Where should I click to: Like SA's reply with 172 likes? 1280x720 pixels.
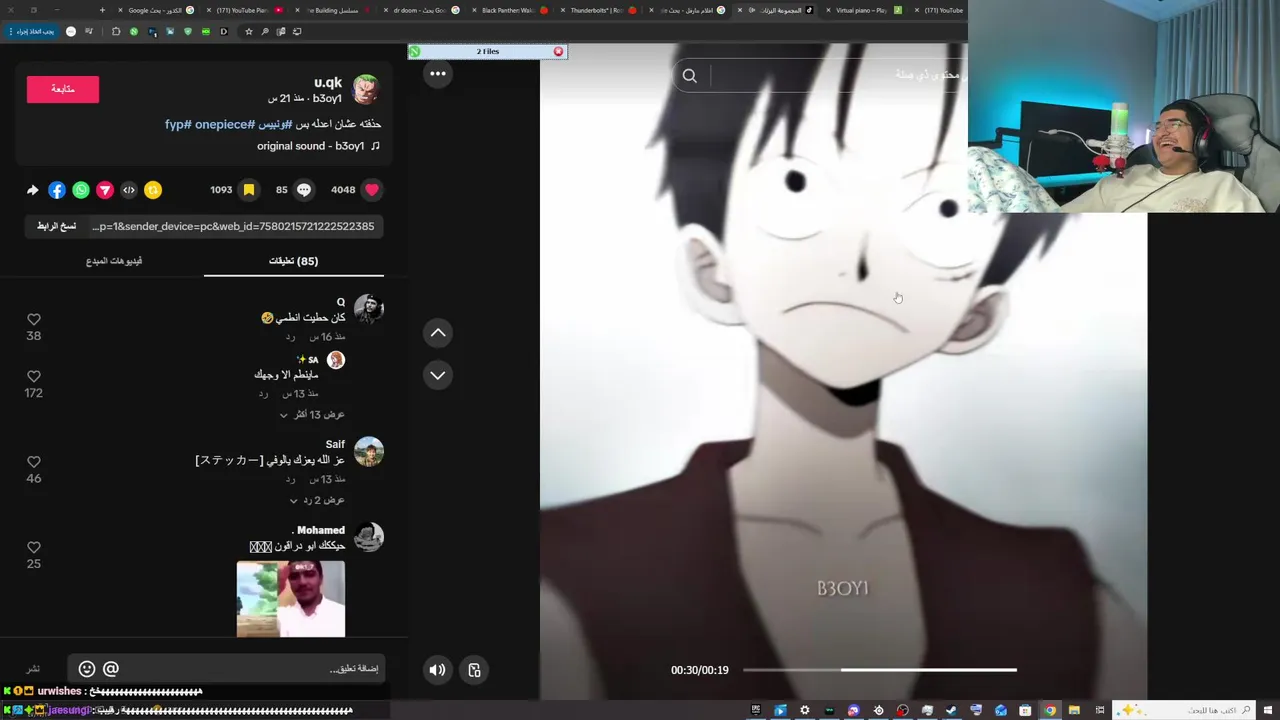click(x=34, y=376)
